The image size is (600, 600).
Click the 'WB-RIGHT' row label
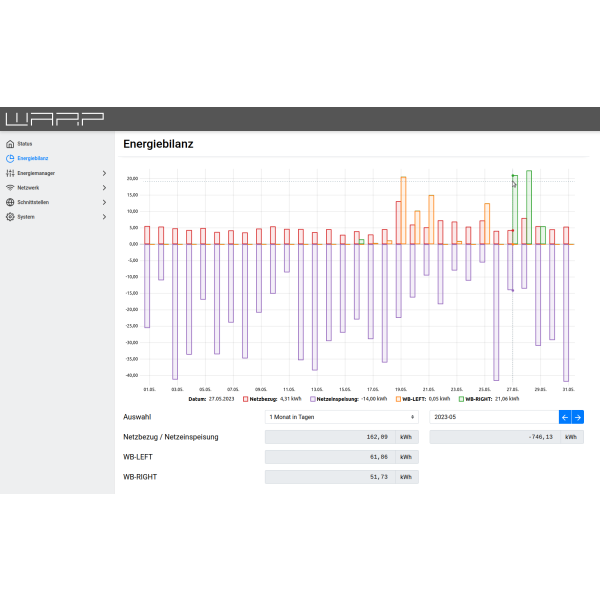(x=140, y=477)
